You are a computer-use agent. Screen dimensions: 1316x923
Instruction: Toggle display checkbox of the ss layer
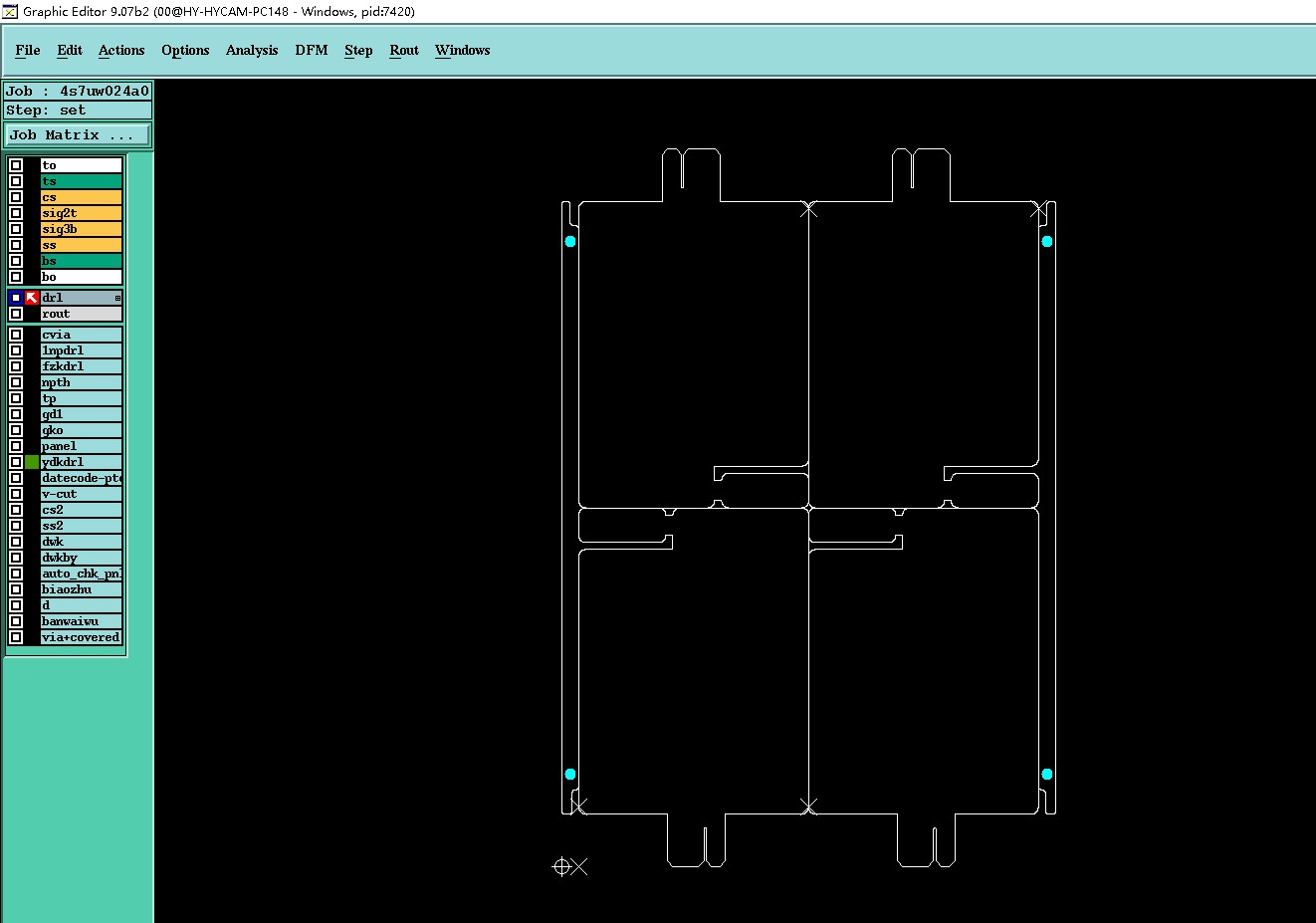[16, 245]
